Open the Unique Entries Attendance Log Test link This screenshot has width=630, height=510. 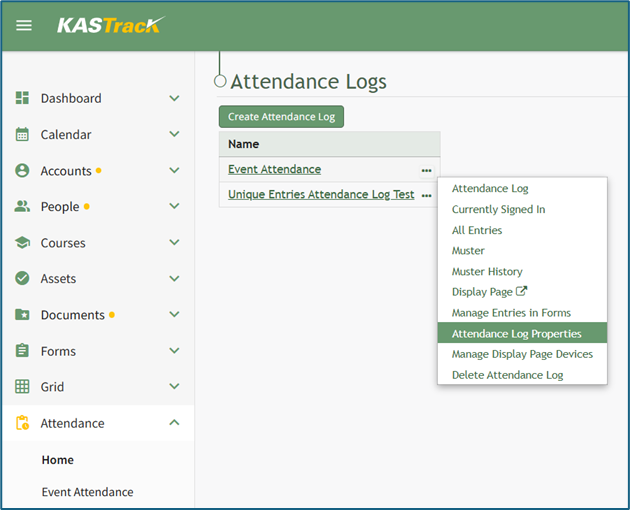[321, 195]
